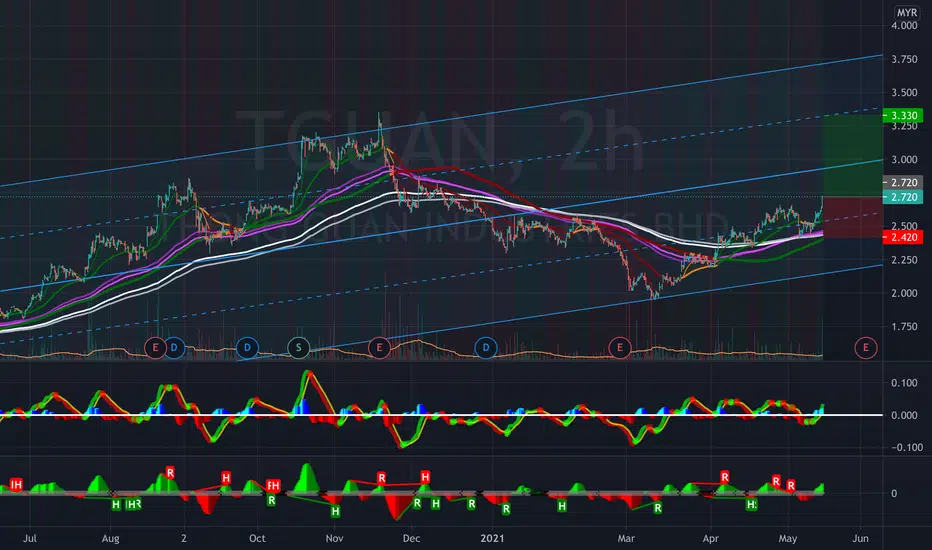Click the earnings E marker before March
This screenshot has width=932, height=550.
pyautogui.click(x=620, y=347)
